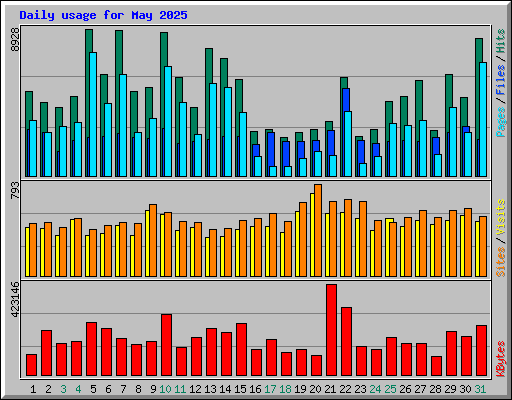
Task: Click the Sites legend label
Action: point(501,262)
